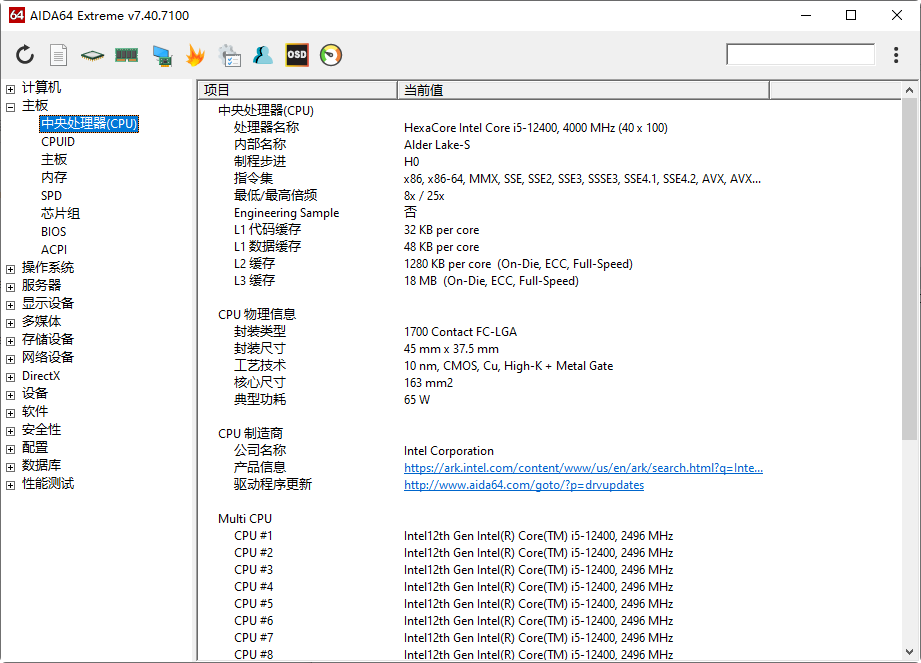Open the Report wizard document icon
The width and height of the screenshot is (921, 663).
click(x=58, y=55)
